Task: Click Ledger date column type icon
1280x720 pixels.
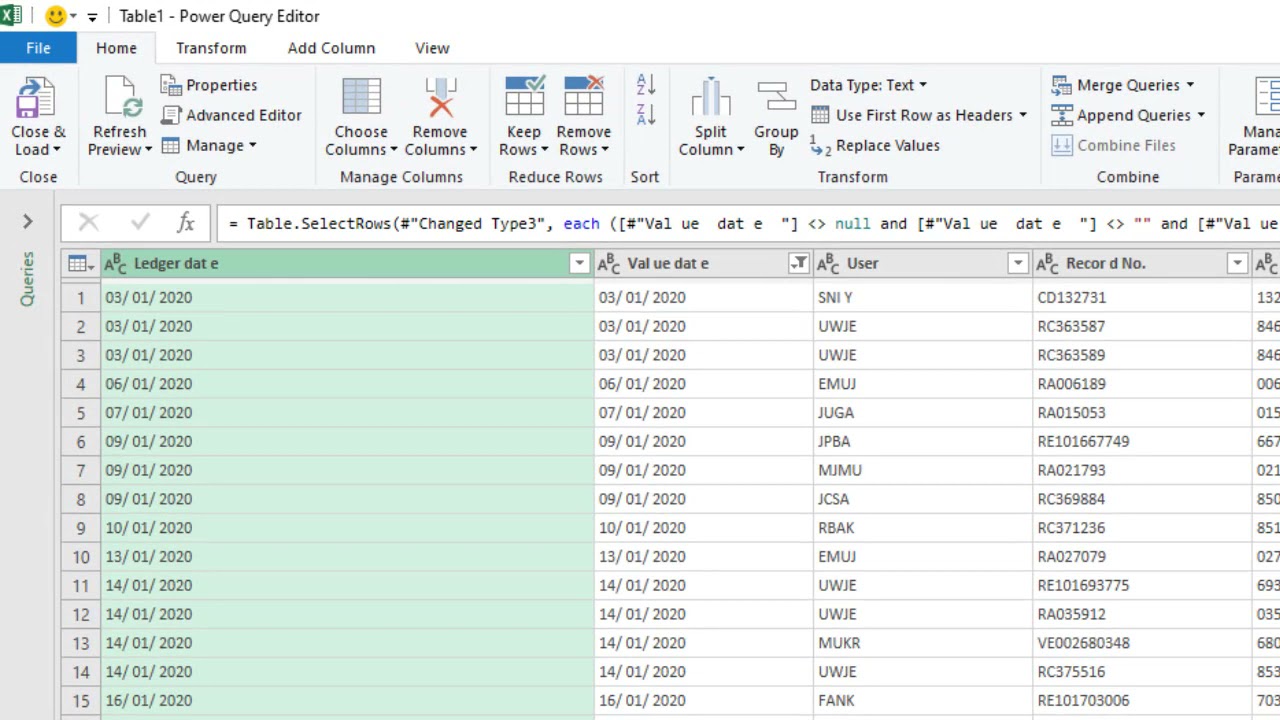Action: [116, 263]
